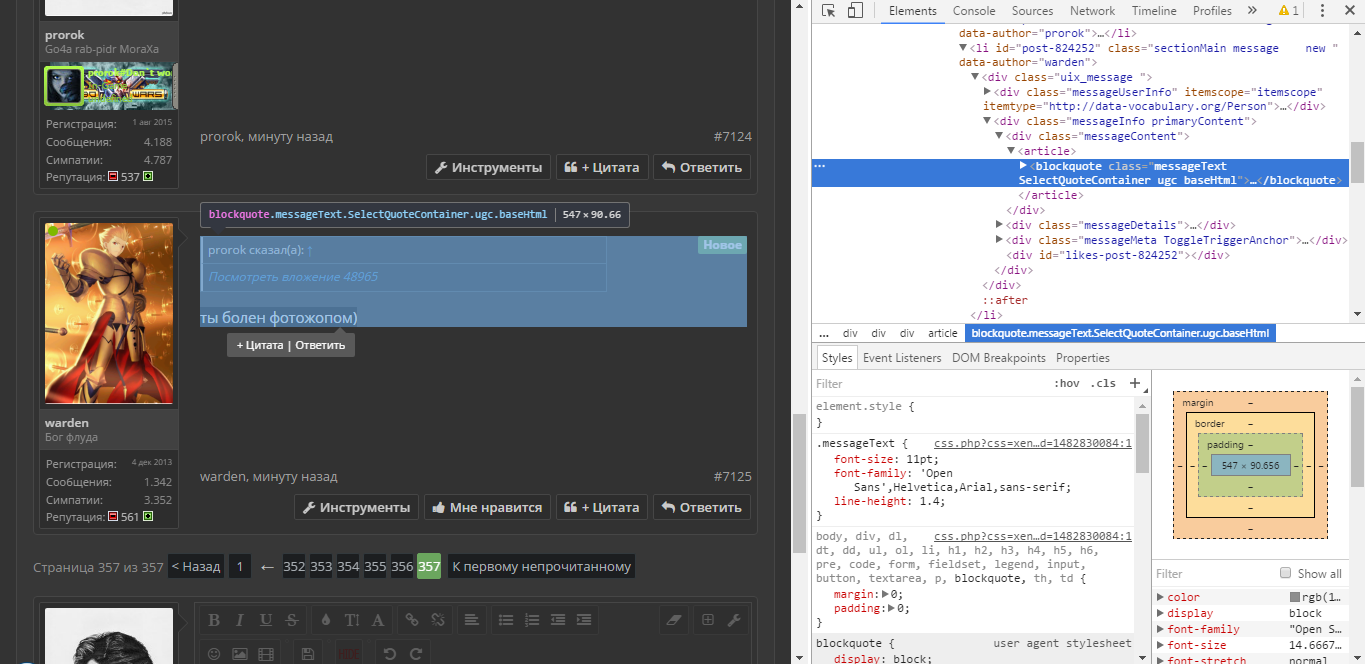Select the color swatch in computed styles

tap(1295, 597)
